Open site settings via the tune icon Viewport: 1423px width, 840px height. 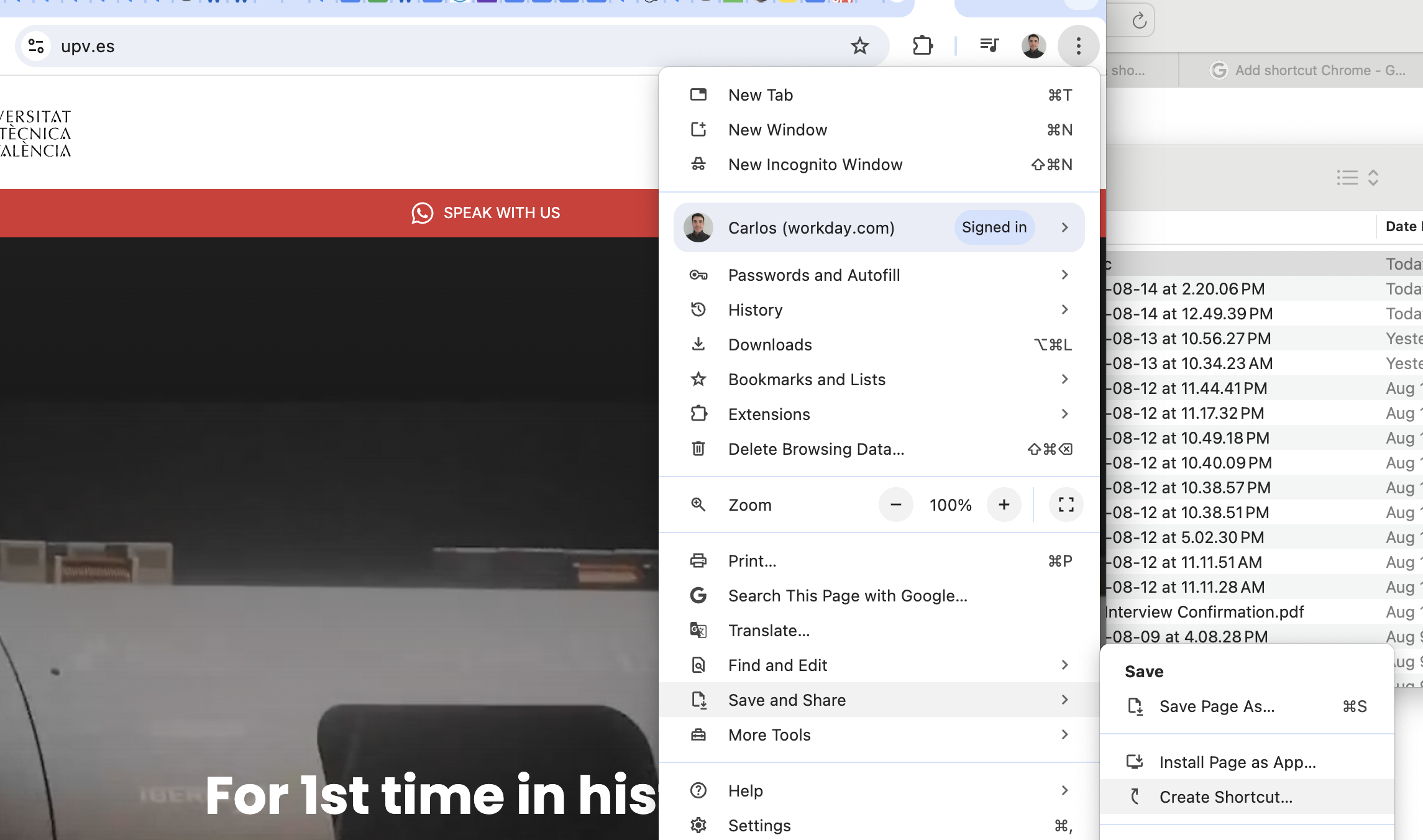tap(35, 45)
